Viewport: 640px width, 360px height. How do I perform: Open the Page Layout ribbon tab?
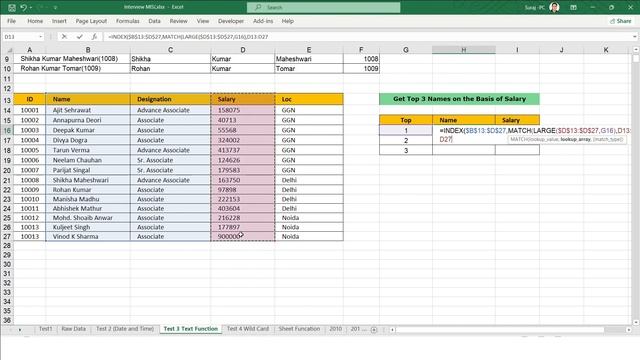pyautogui.click(x=91, y=21)
